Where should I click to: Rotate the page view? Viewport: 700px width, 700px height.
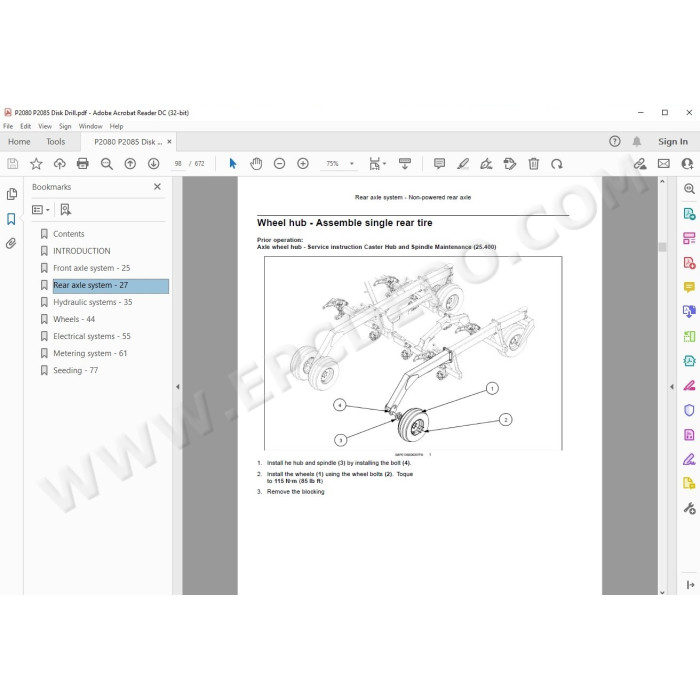coord(557,164)
